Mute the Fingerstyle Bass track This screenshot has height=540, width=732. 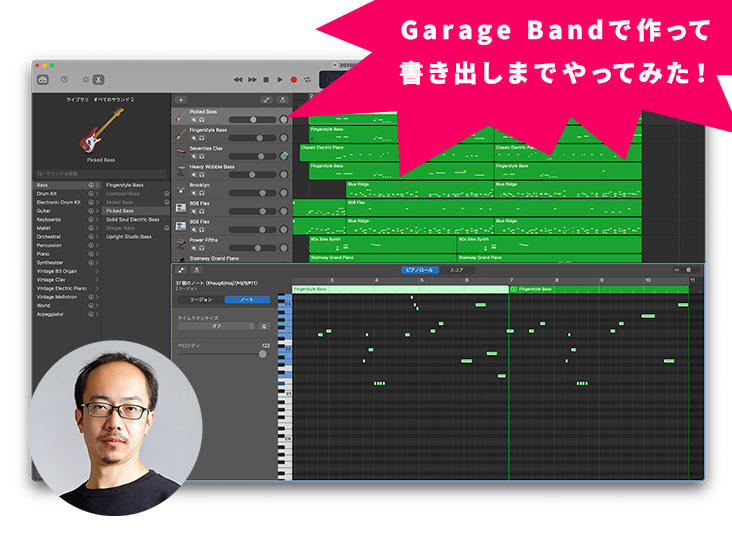click(194, 138)
